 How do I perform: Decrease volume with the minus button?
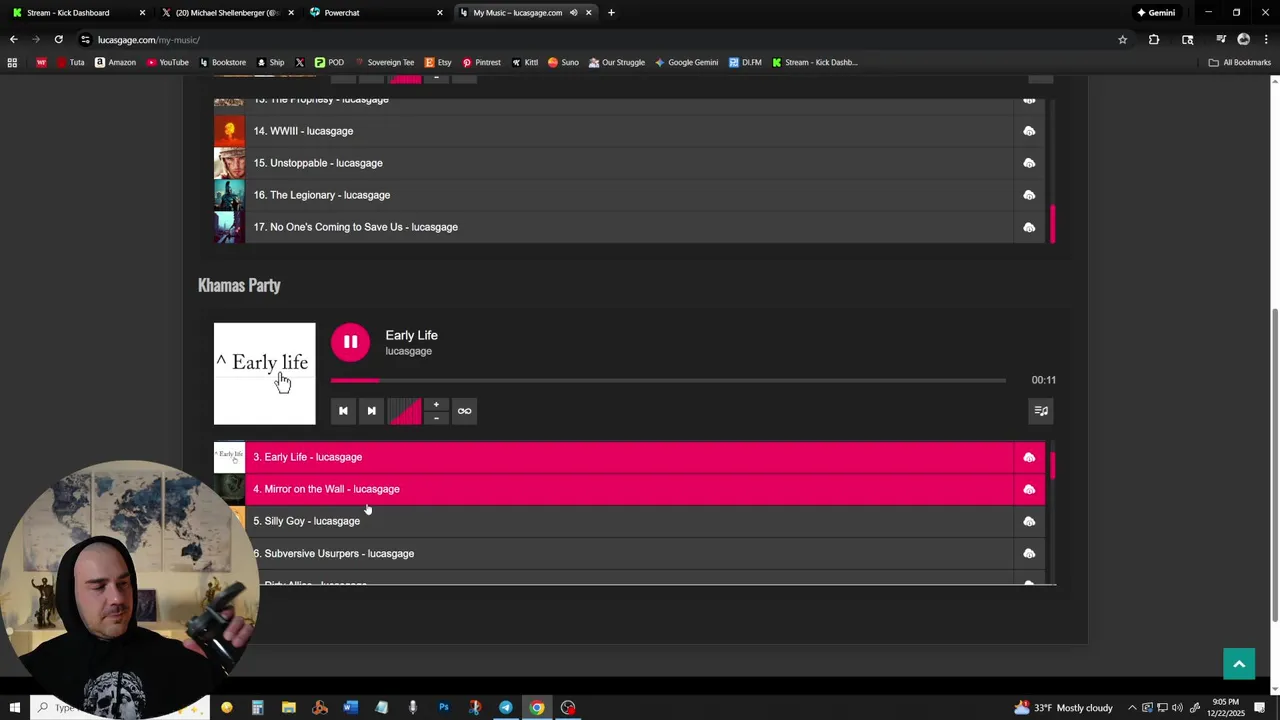[436, 418]
